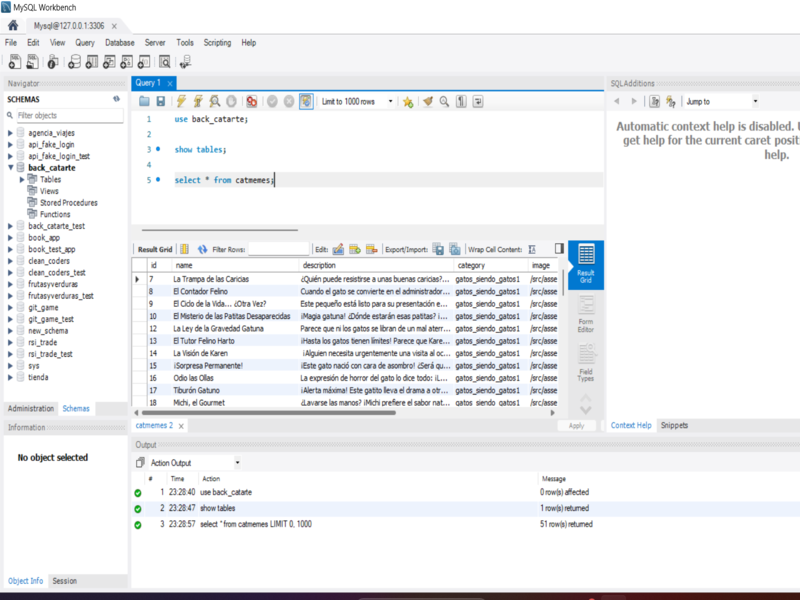Toggle result side panel visibility icon
This screenshot has width=800, height=600.
tap(559, 248)
